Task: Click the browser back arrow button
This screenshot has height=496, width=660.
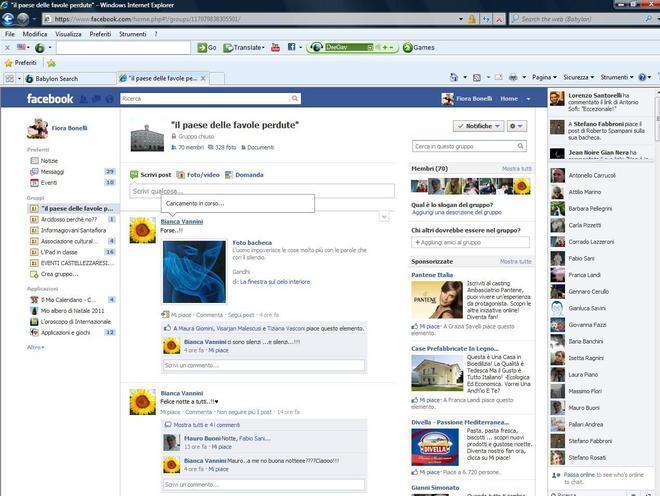Action: pos(8,19)
